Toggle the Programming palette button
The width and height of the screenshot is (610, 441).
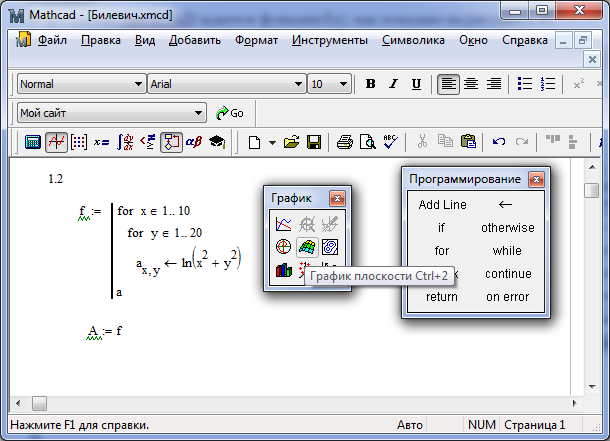pyautogui.click(x=171, y=142)
